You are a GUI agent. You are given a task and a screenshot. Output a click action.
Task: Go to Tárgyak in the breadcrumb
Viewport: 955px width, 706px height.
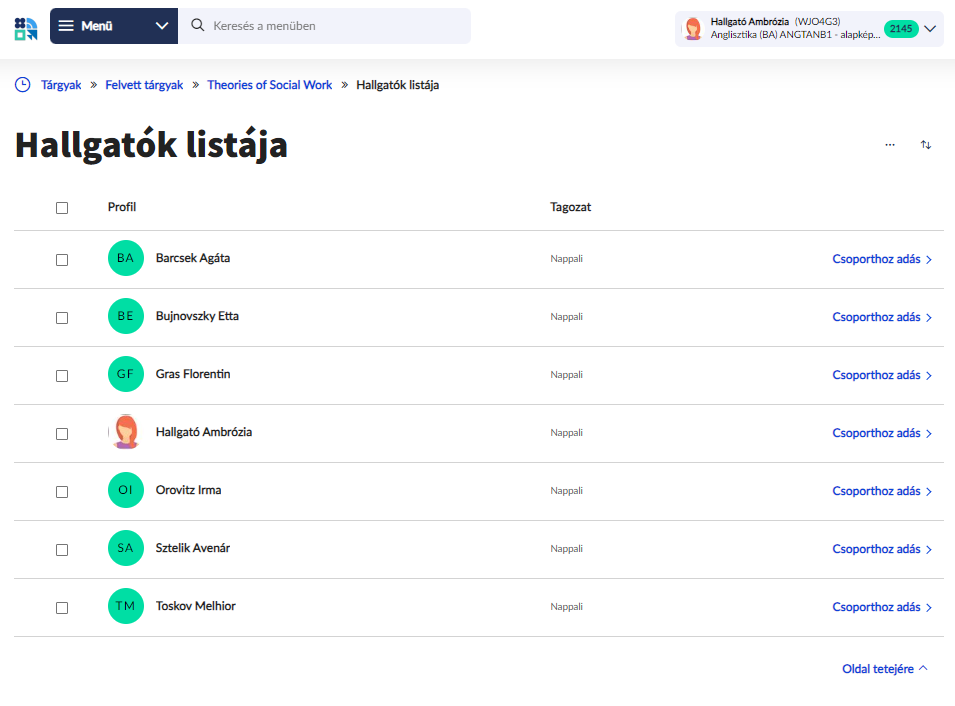tap(61, 85)
